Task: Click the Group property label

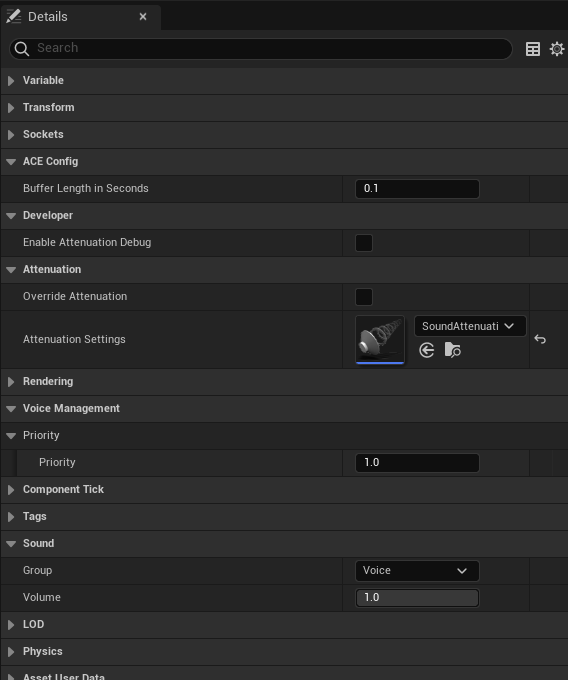Action: click(x=37, y=570)
